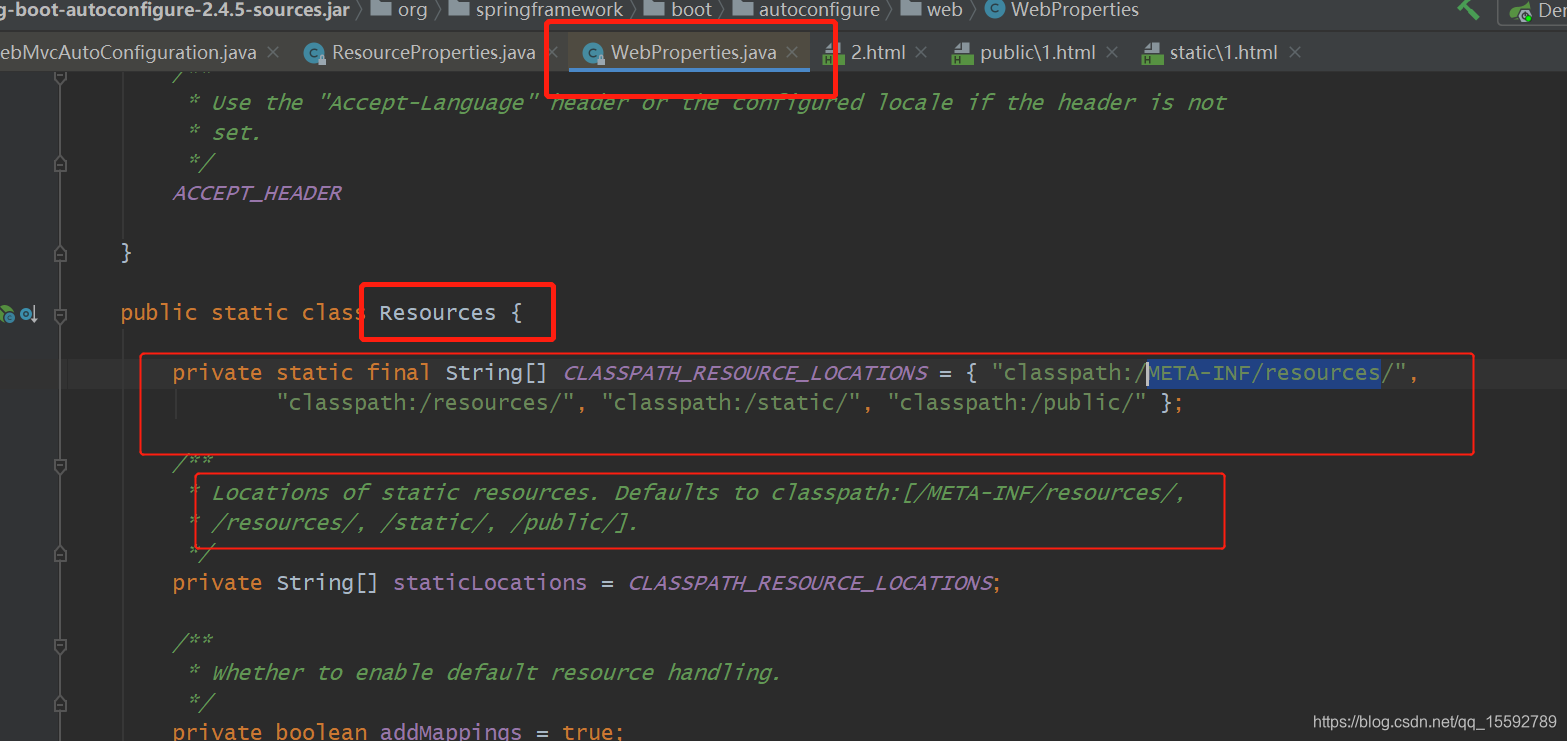Click the implemented-in gutter arrow icon beside Resources class
Viewport: 1567px width, 741px height.
[x=28, y=315]
